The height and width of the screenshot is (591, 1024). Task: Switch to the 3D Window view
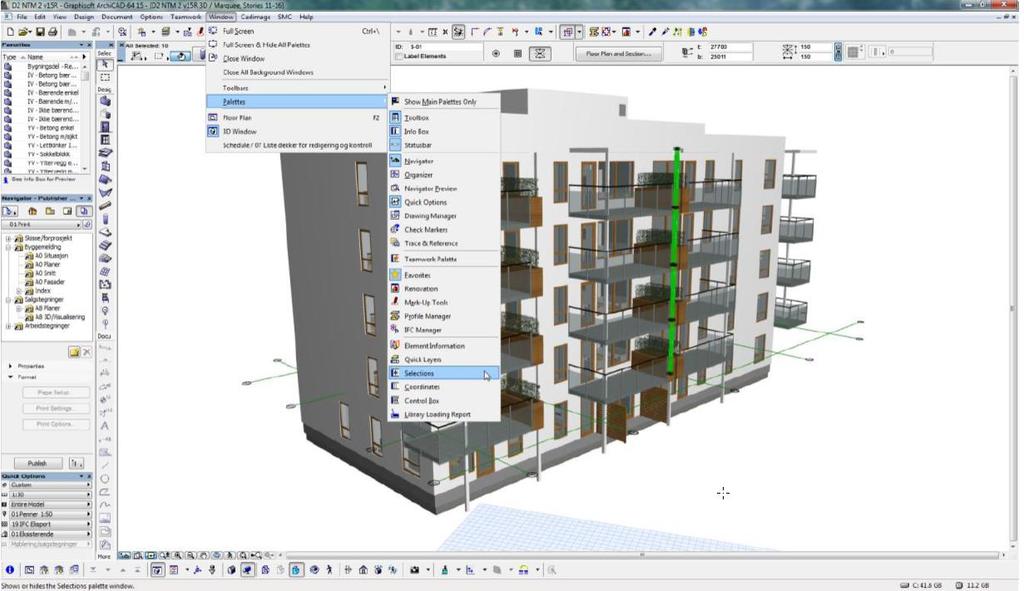[296, 131]
